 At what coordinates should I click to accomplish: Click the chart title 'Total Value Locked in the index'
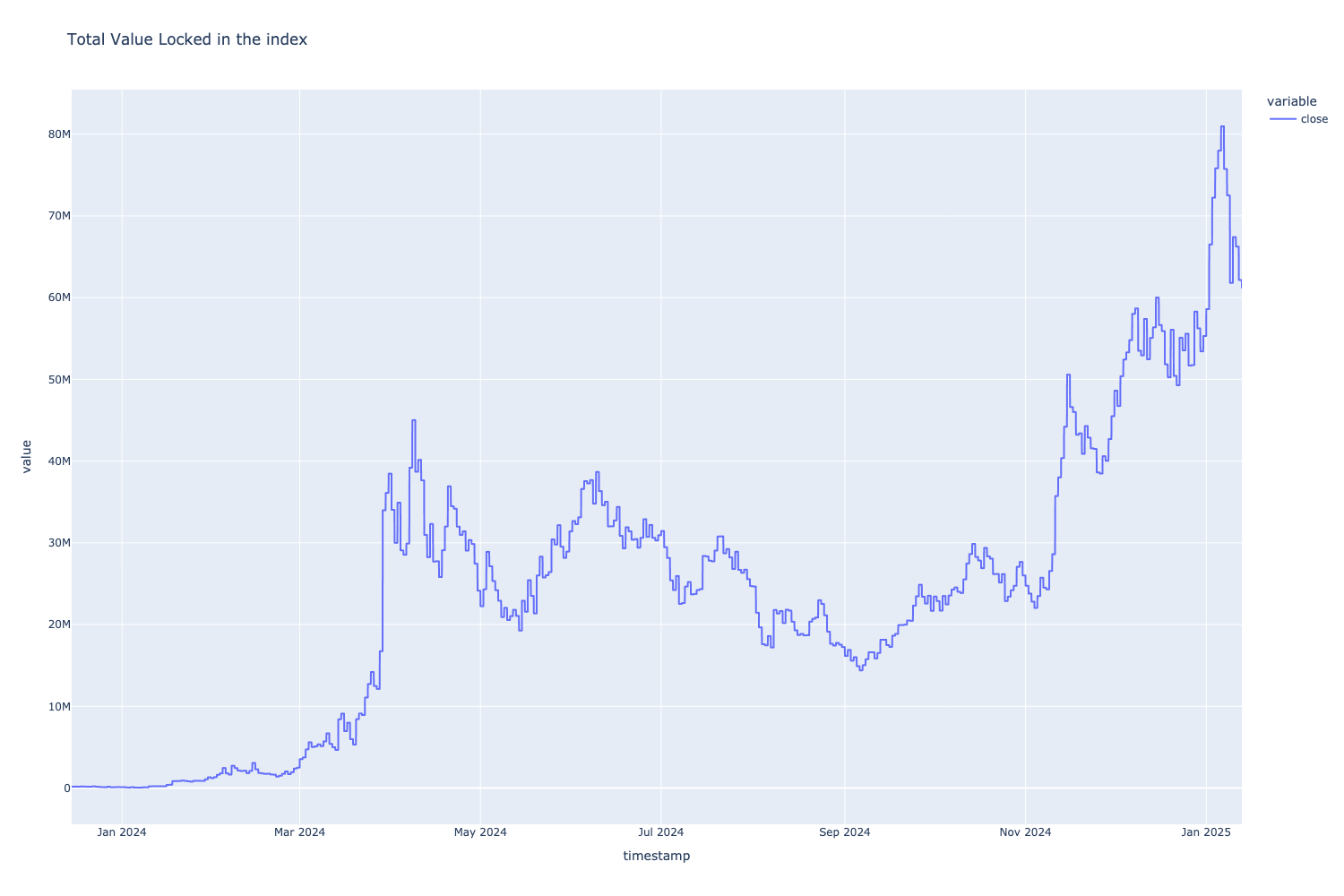[x=187, y=39]
